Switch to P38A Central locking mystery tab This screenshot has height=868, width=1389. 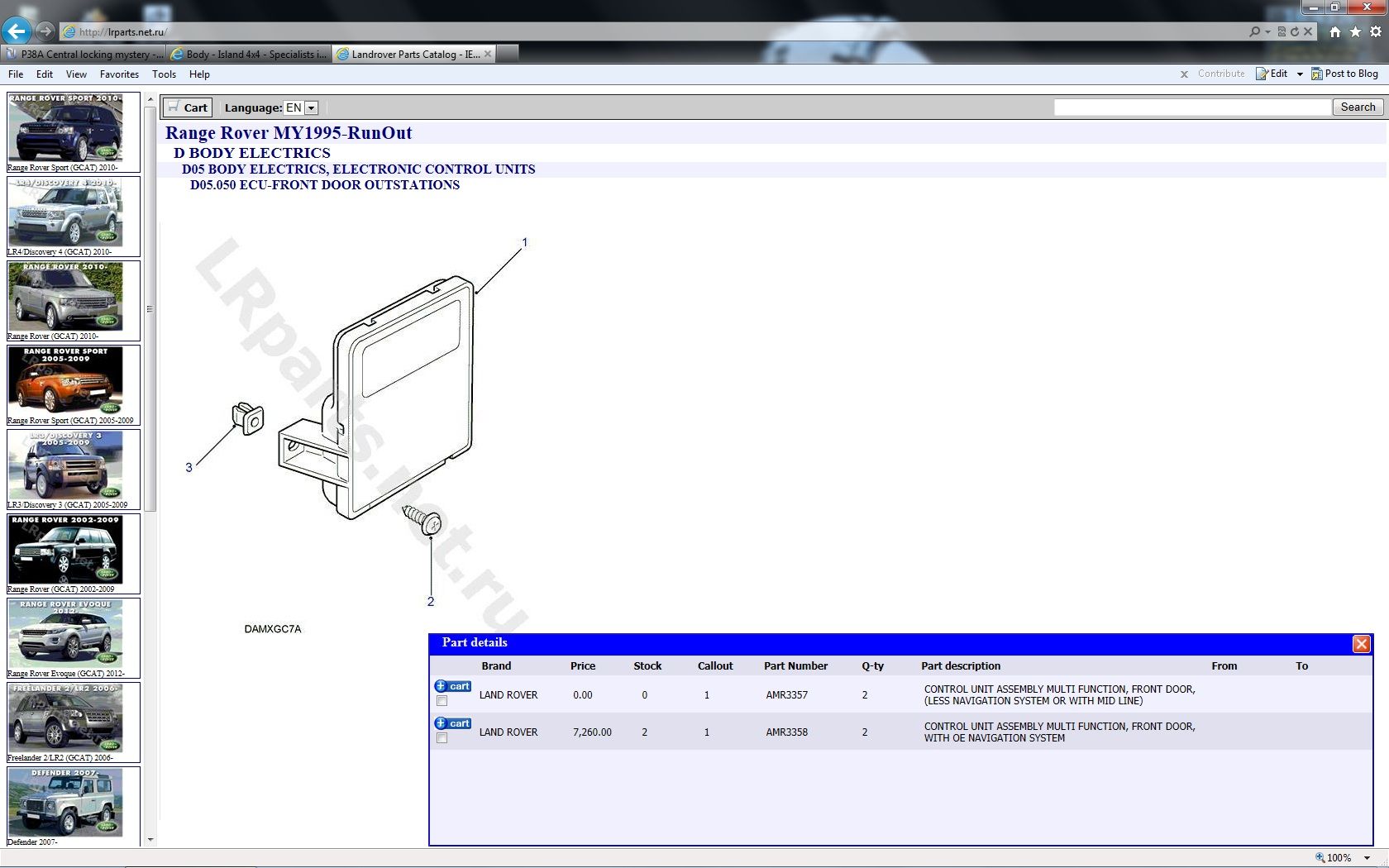point(84,54)
